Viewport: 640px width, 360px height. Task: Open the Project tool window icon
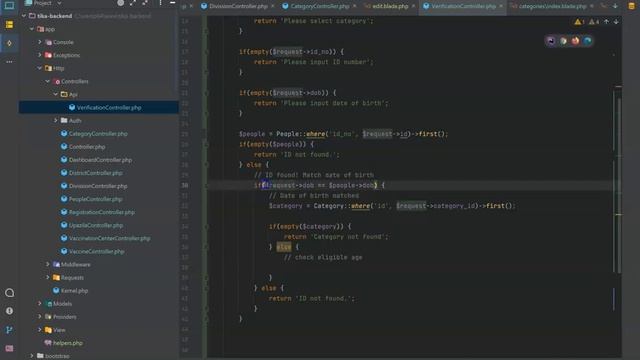[x=9, y=5]
